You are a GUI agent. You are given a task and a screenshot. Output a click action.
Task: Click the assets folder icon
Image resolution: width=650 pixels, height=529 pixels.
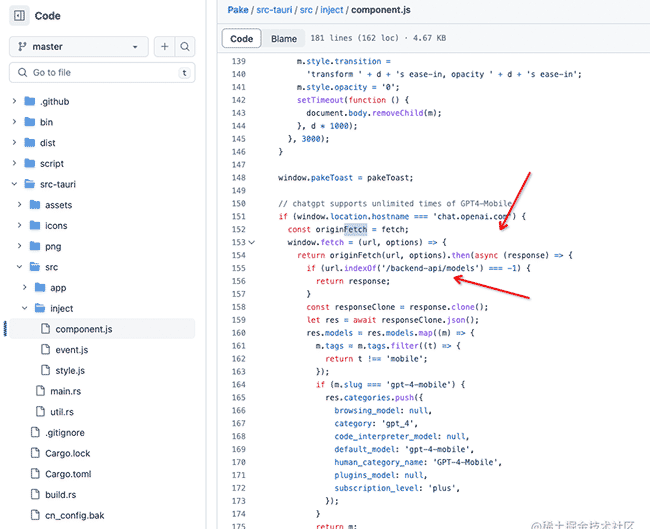[35, 205]
